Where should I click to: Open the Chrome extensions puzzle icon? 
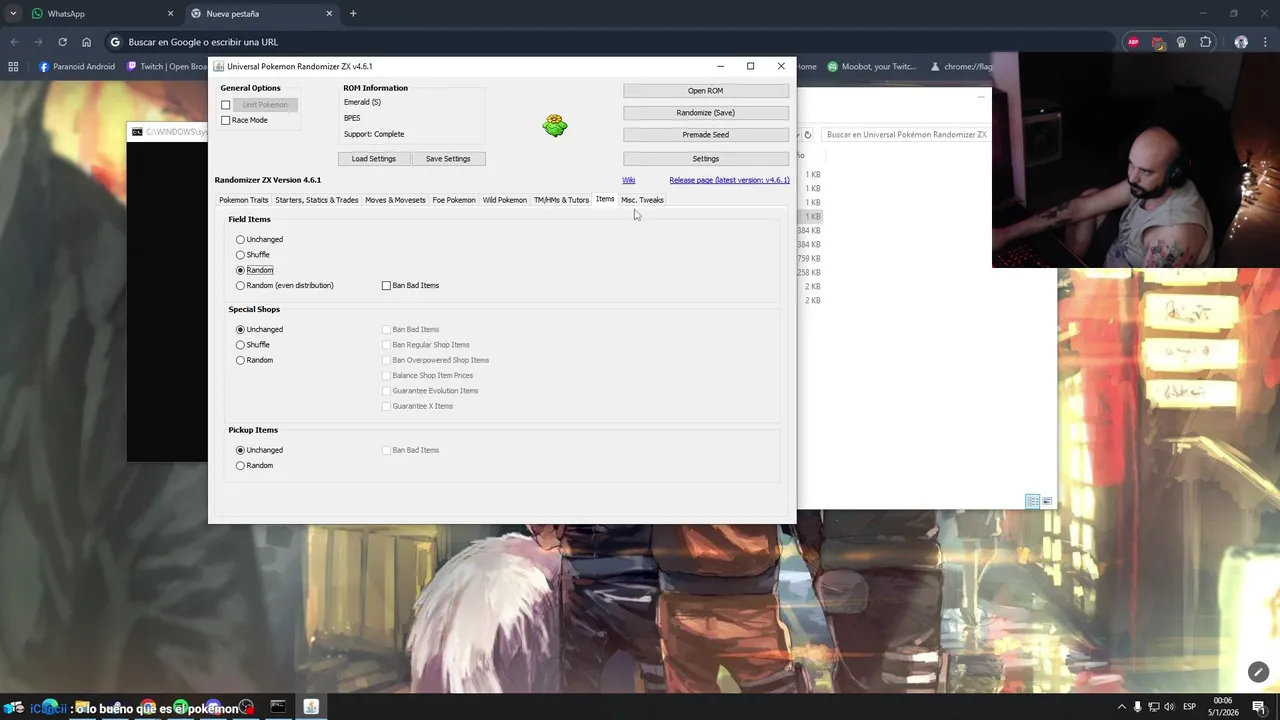click(x=1206, y=42)
